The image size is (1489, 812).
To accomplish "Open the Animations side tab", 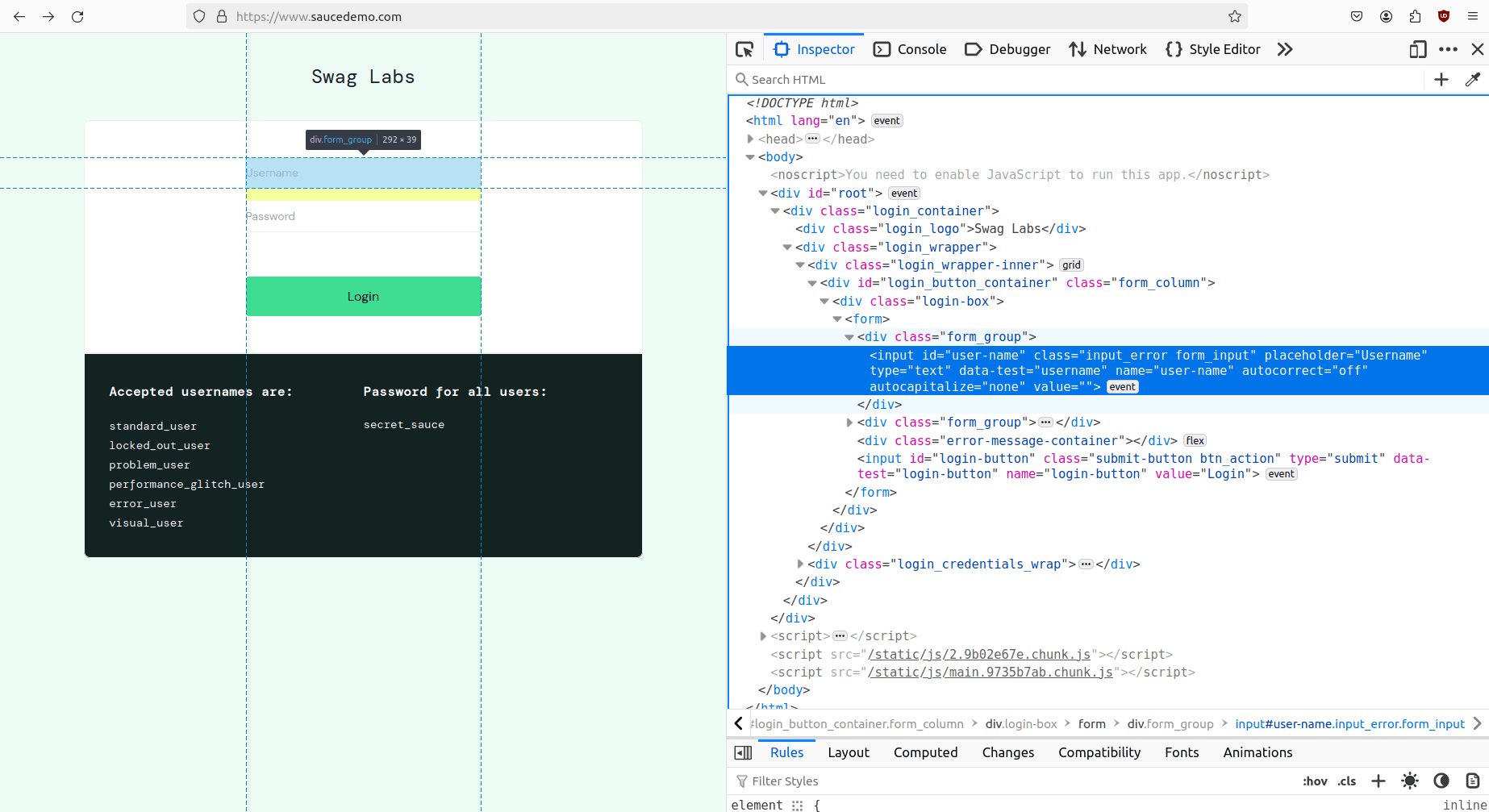I will (1258, 752).
